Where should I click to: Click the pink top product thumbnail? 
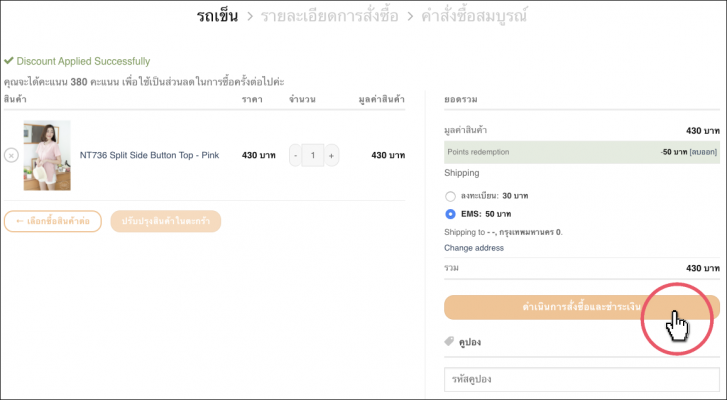[47, 155]
